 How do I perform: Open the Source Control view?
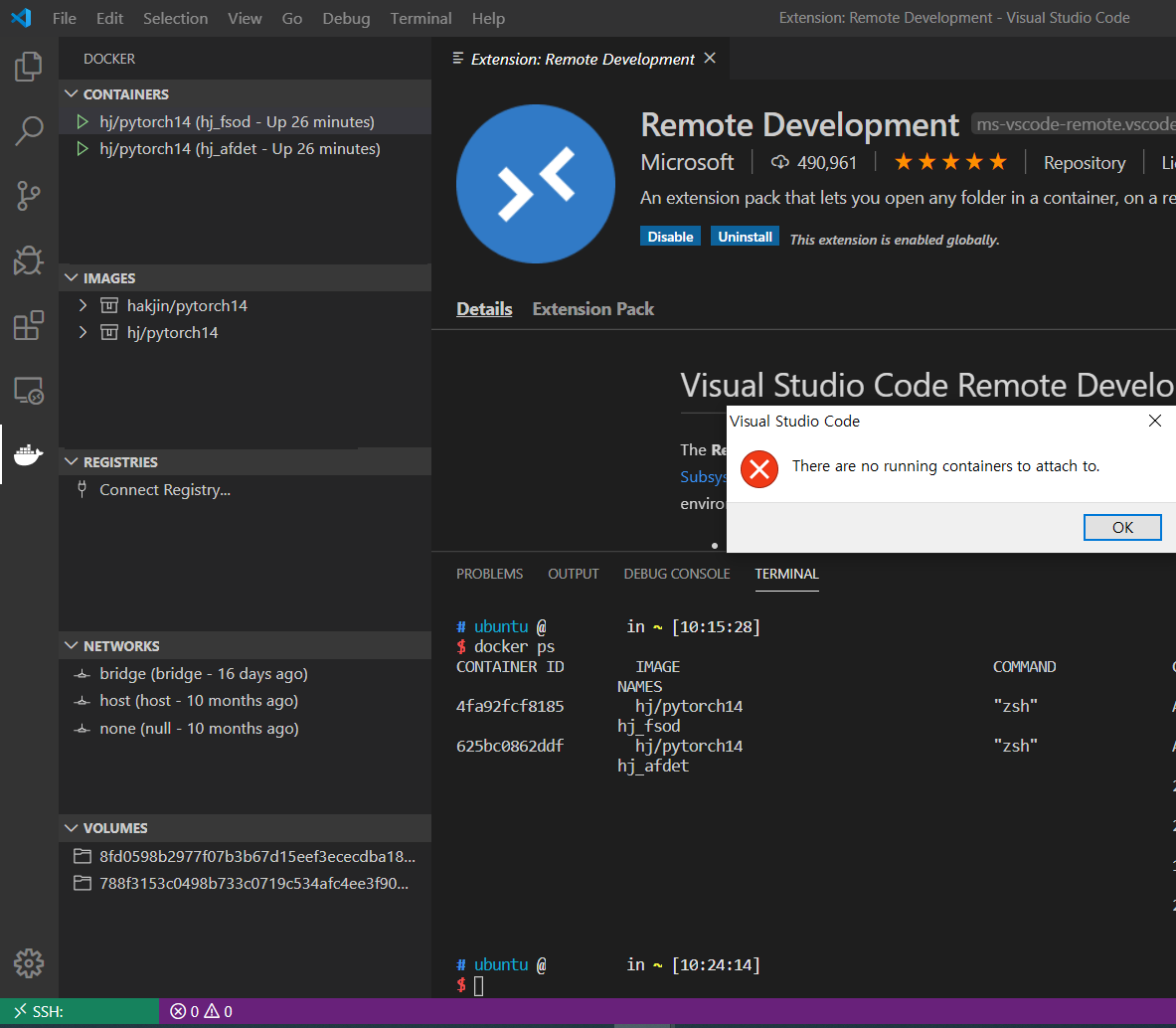(x=29, y=196)
